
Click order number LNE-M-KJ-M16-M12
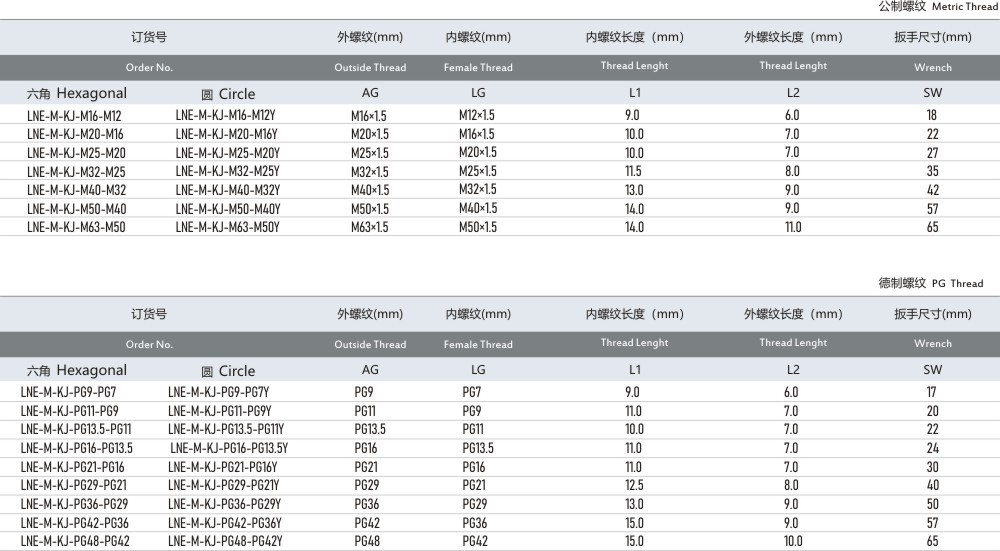74,116
